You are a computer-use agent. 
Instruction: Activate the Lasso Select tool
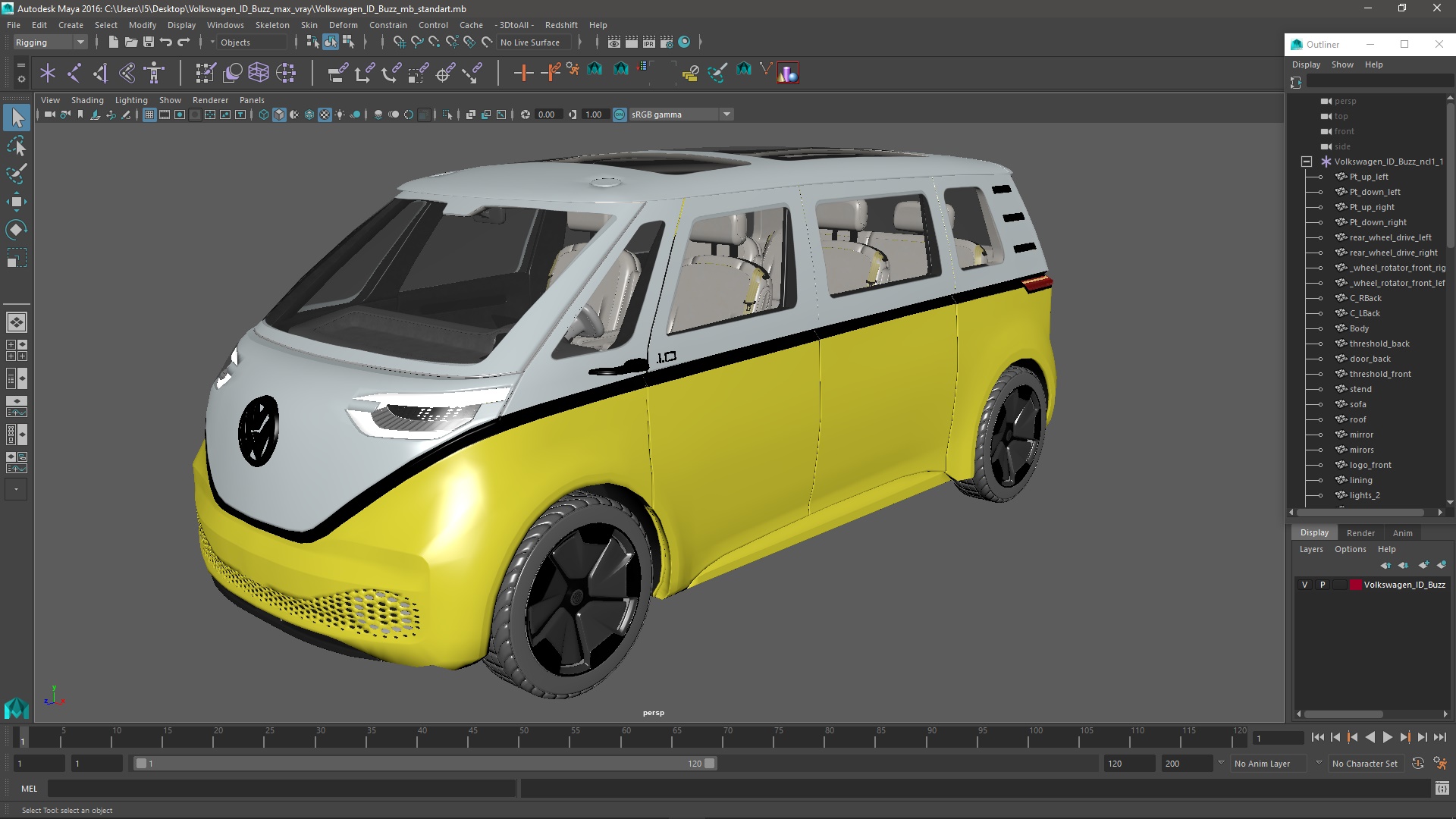pos(17,146)
